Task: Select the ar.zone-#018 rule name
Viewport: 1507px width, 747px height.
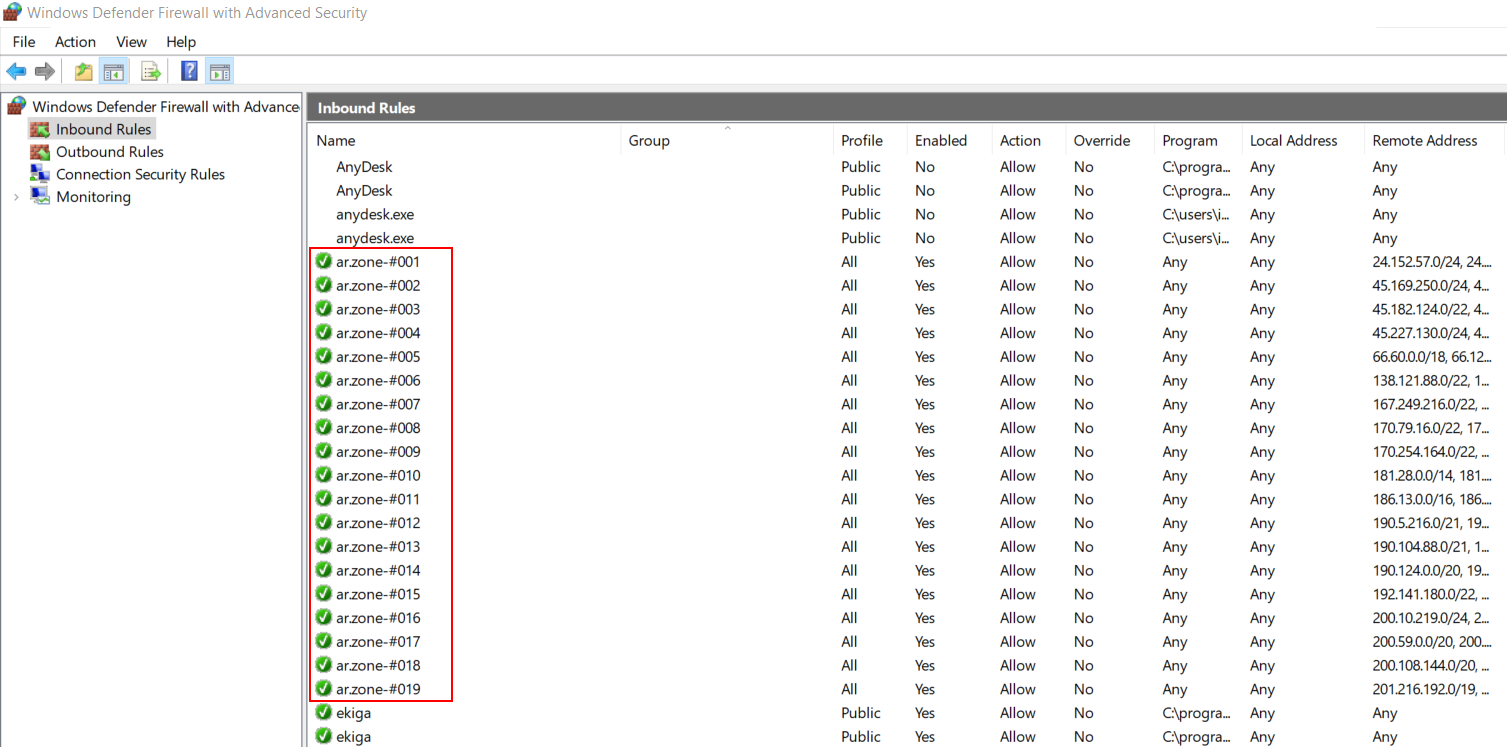Action: [x=378, y=665]
